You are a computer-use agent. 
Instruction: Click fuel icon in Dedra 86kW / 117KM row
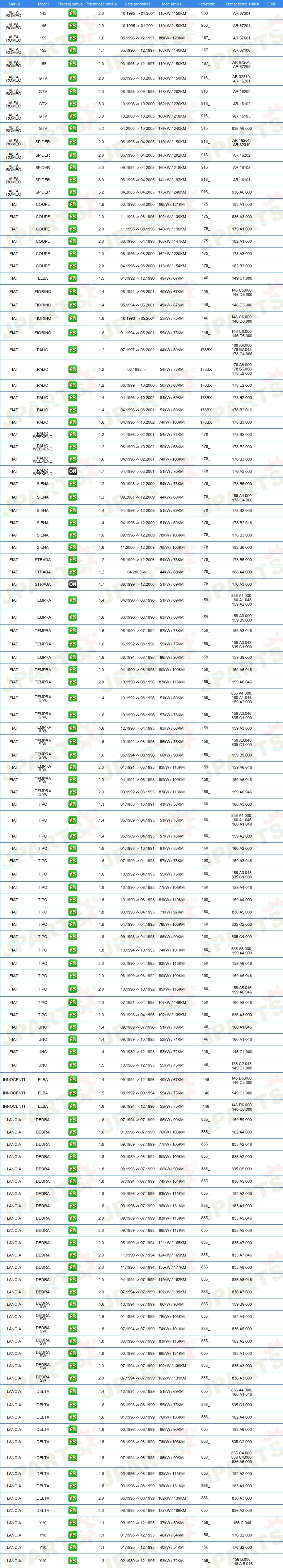pos(72,1230)
